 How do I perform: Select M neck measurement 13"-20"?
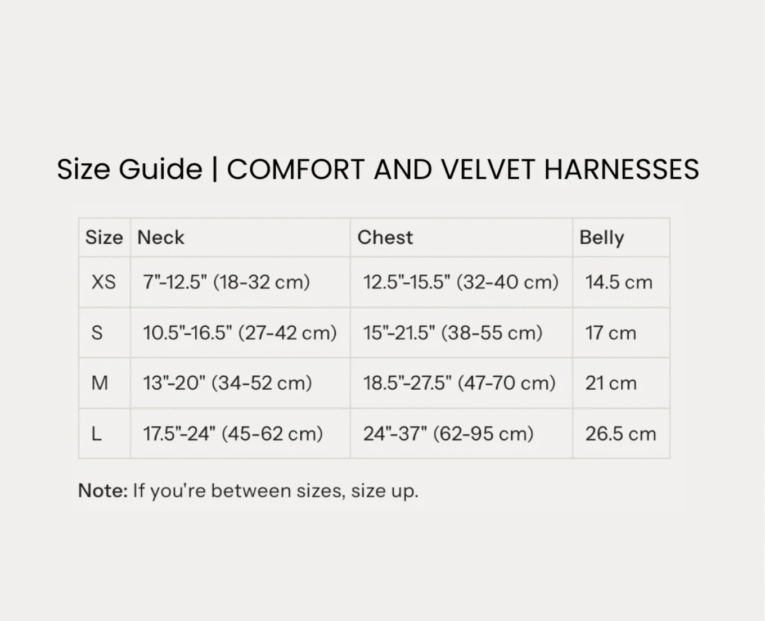tap(227, 383)
